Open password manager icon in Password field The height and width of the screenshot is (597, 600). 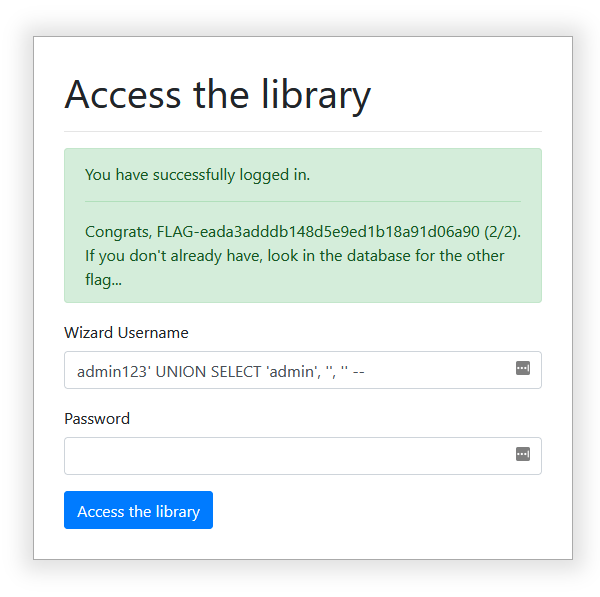523,454
